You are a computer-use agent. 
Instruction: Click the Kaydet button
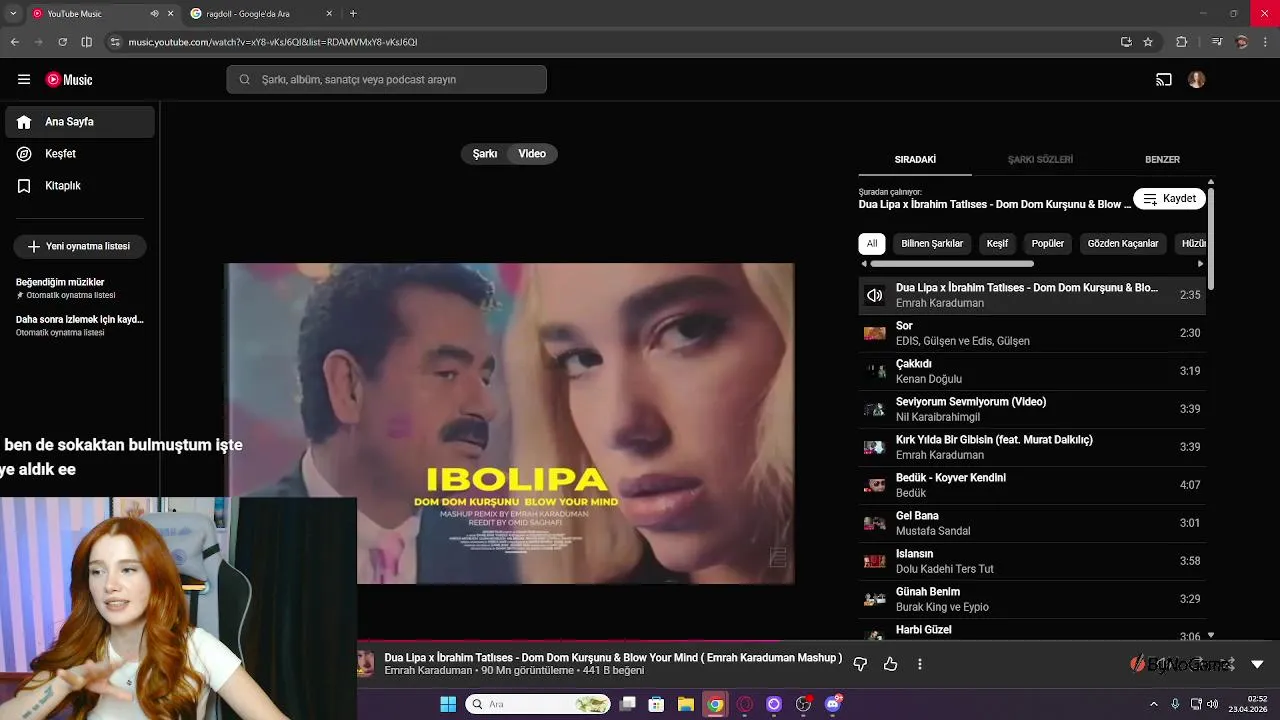pos(1169,199)
